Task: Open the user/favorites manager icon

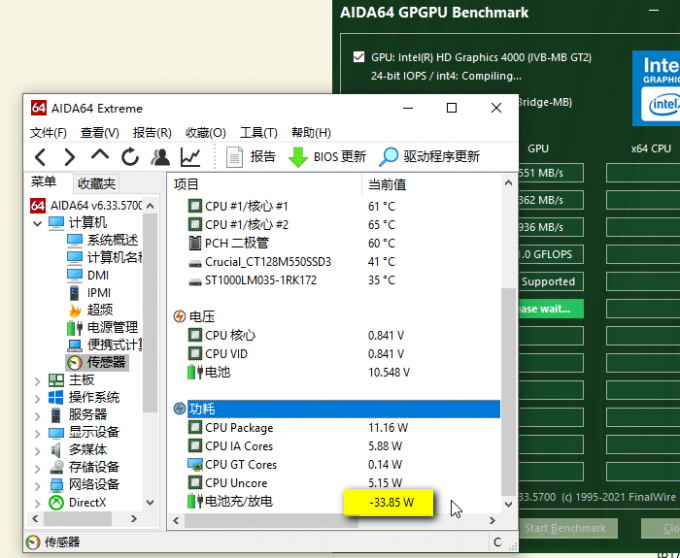Action: click(160, 157)
